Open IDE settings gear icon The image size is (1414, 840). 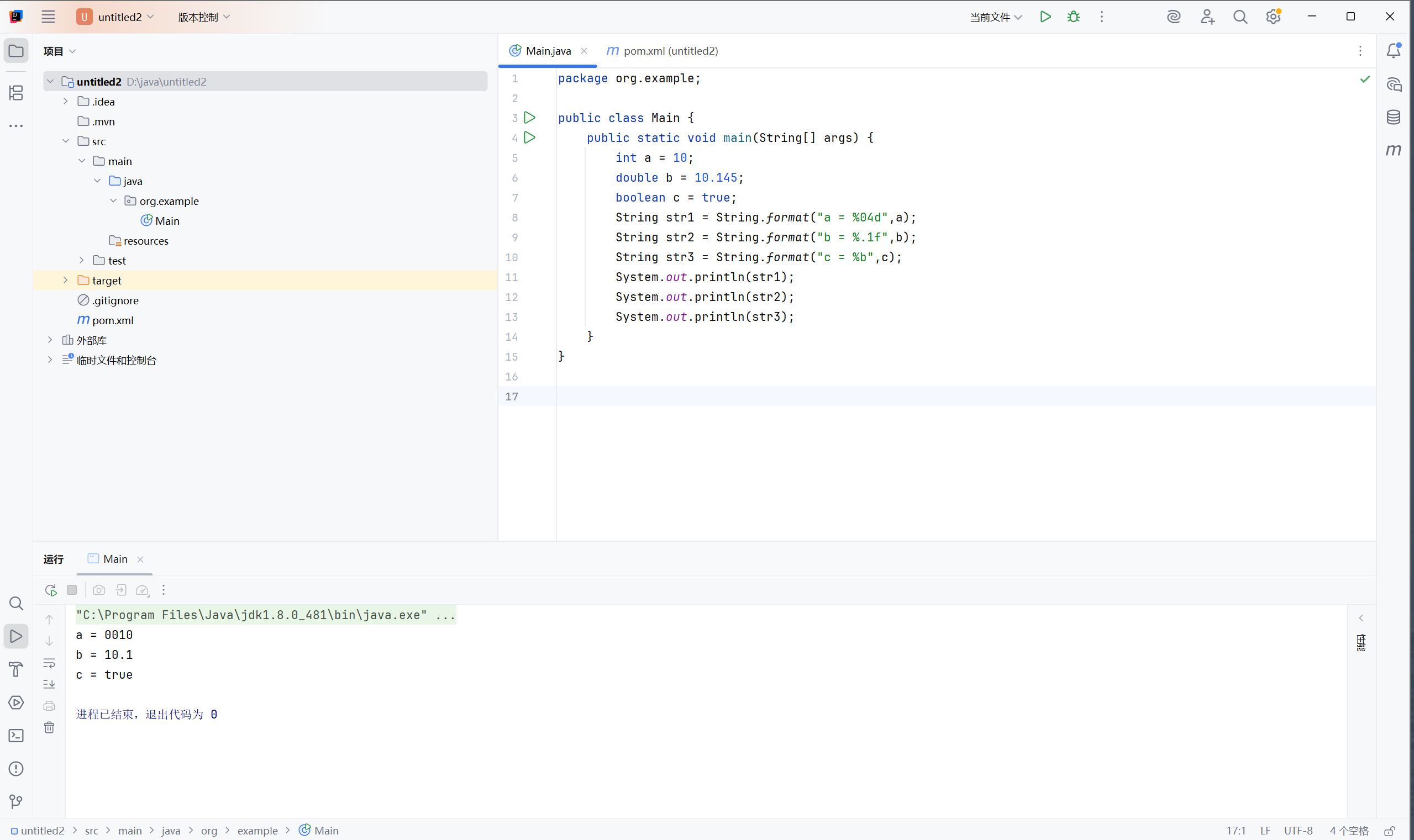coord(1273,17)
